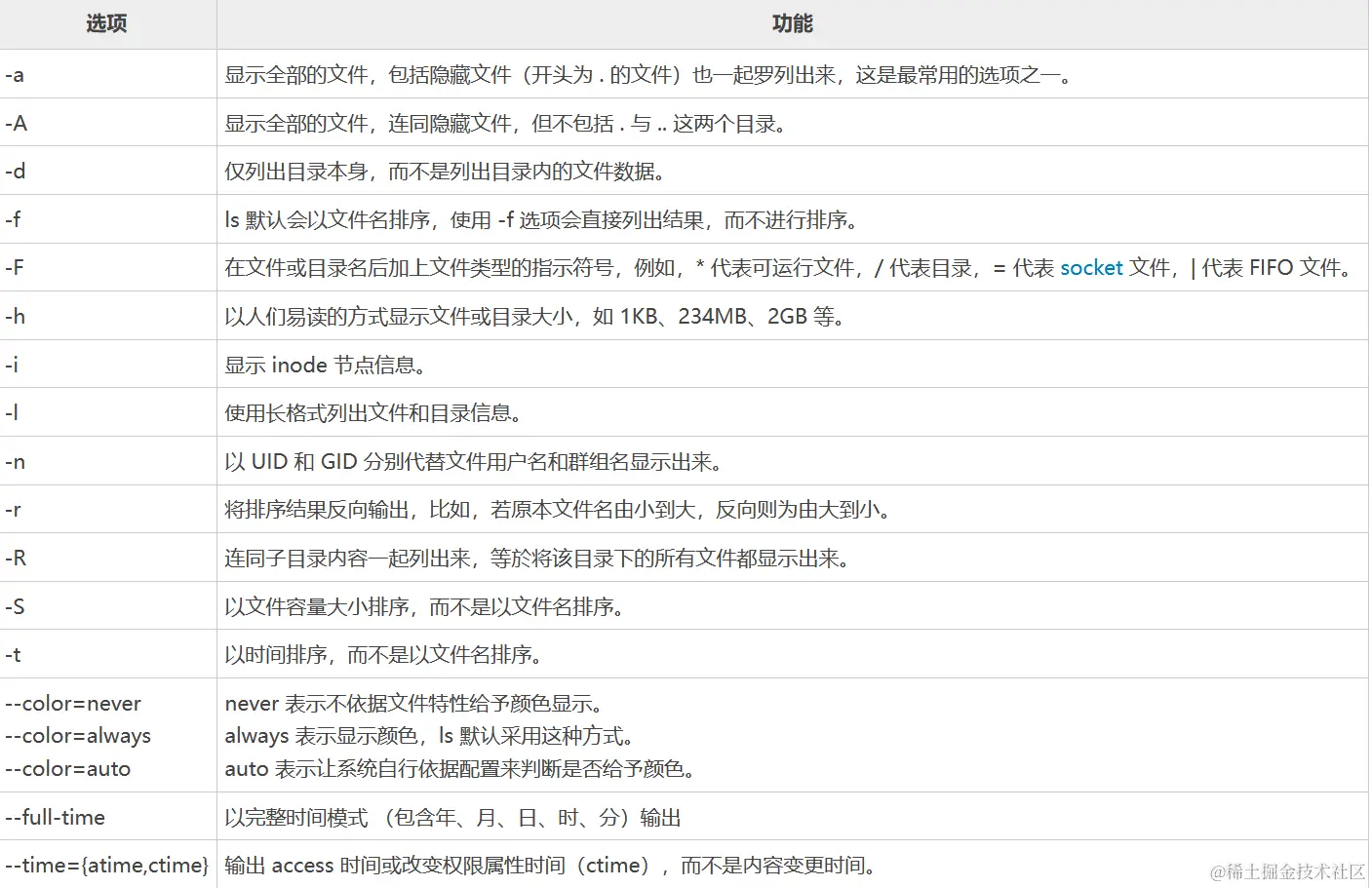Select the -n option cell

pos(107,461)
